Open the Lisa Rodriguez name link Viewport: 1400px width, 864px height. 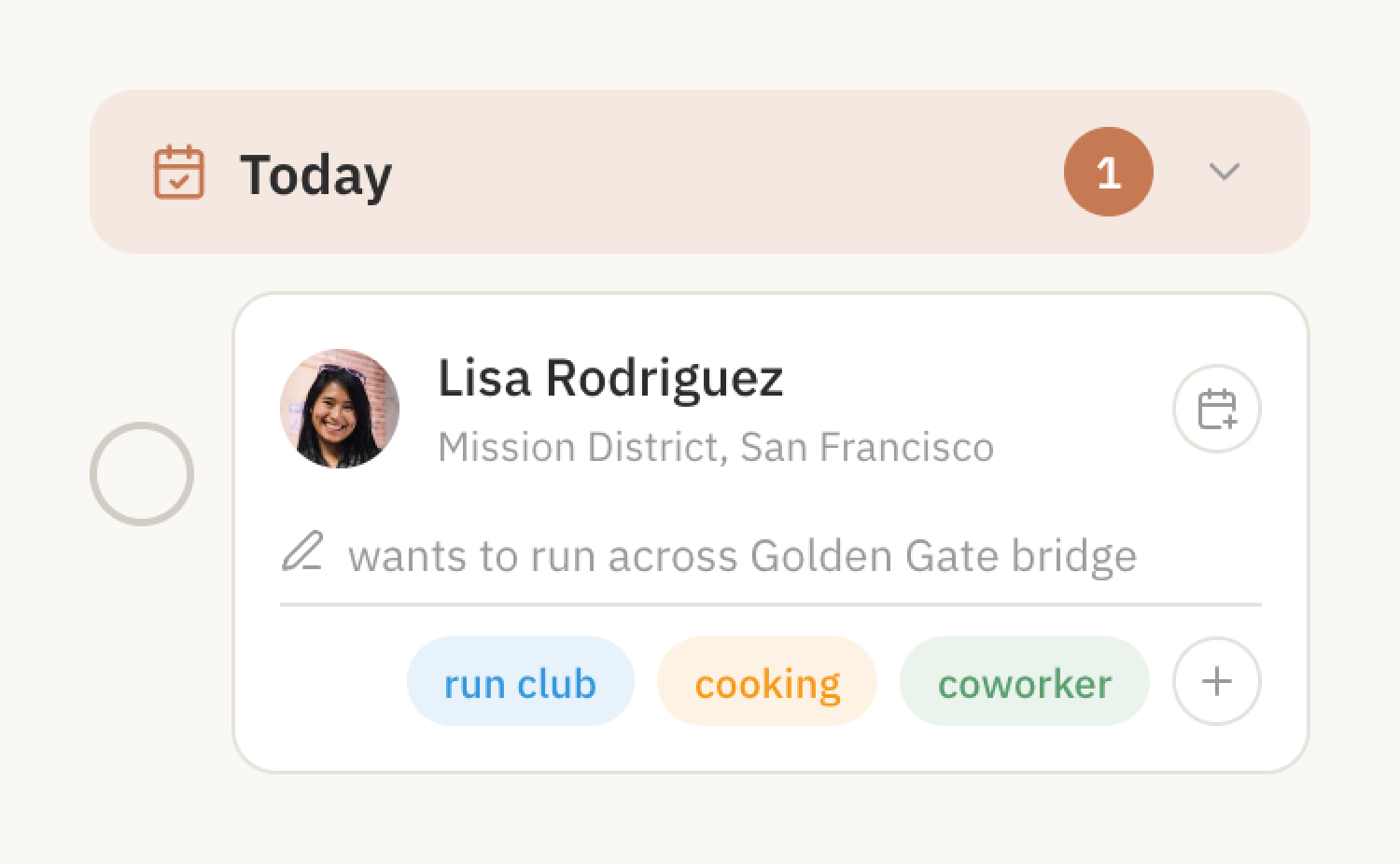610,379
